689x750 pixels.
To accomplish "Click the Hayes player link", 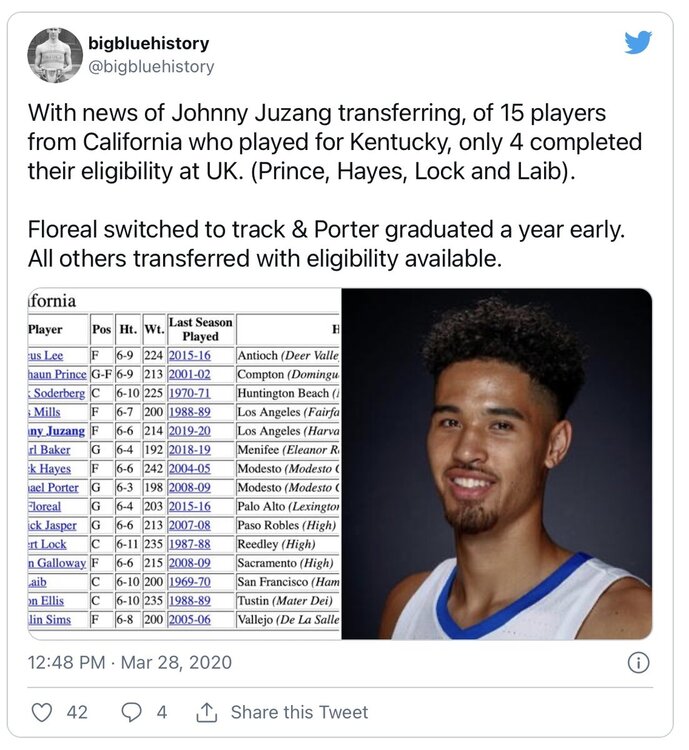I will (x=50, y=469).
